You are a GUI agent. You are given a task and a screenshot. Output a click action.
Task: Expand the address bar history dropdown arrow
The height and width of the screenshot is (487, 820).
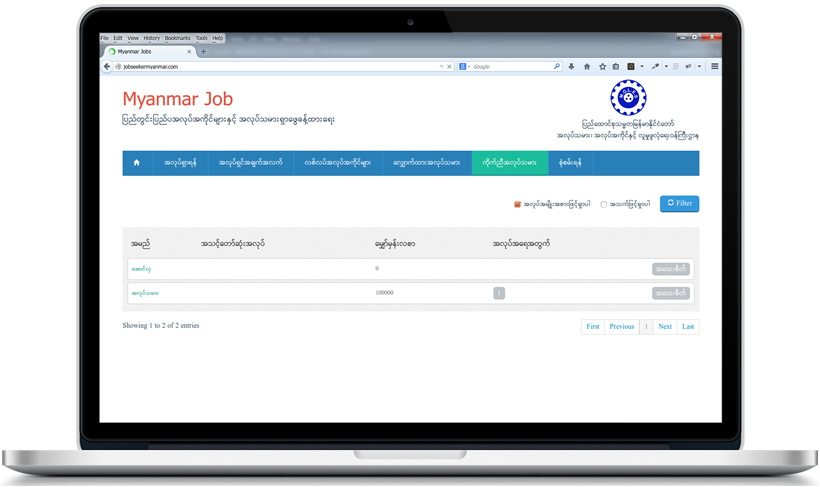click(x=441, y=66)
